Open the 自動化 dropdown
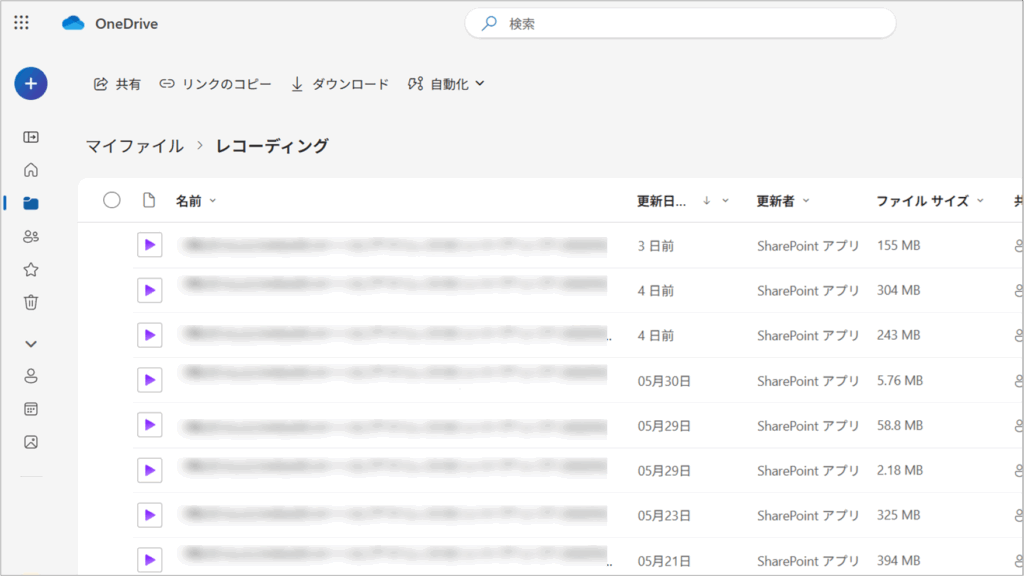Image resolution: width=1024 pixels, height=576 pixels. point(446,84)
